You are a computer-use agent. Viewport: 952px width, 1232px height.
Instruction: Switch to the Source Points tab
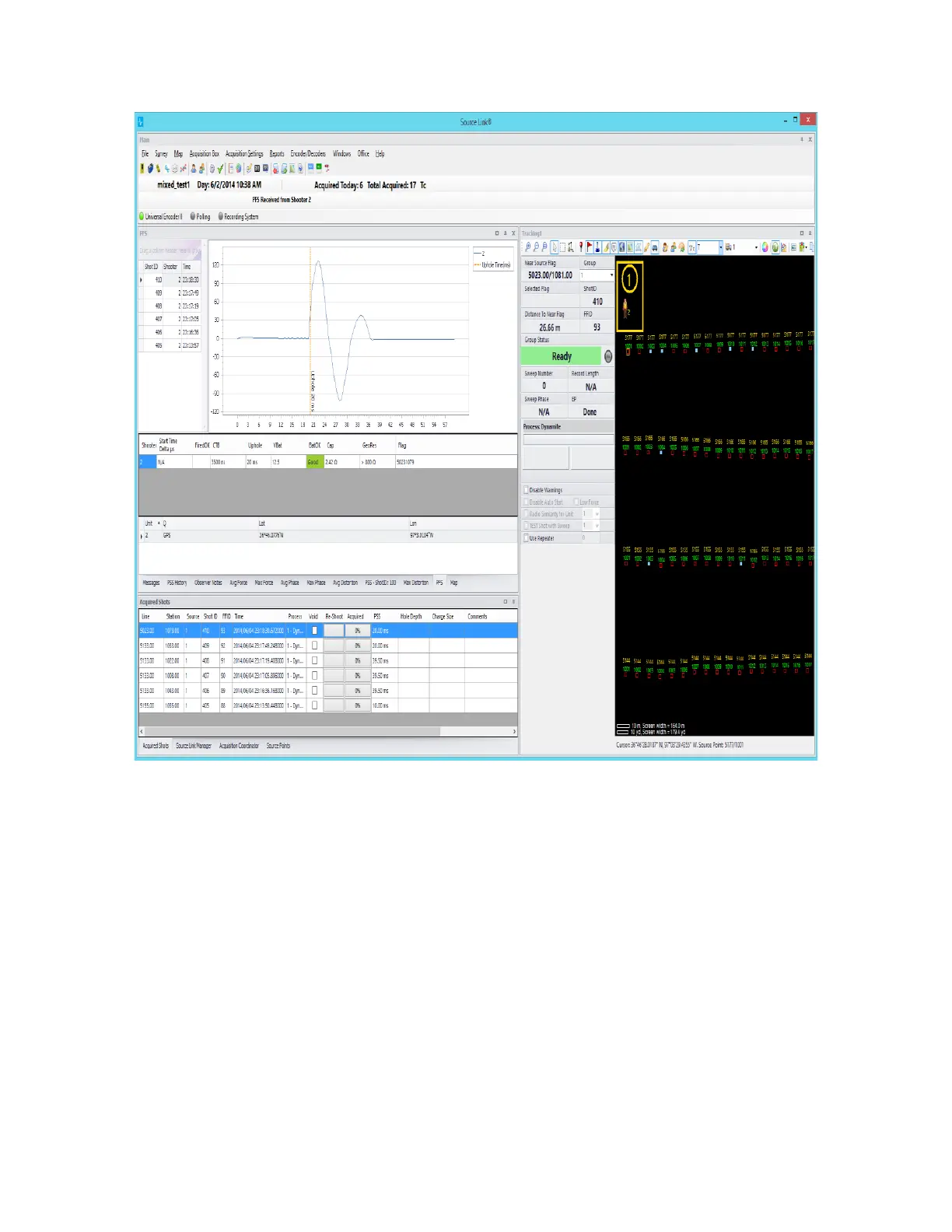(278, 746)
